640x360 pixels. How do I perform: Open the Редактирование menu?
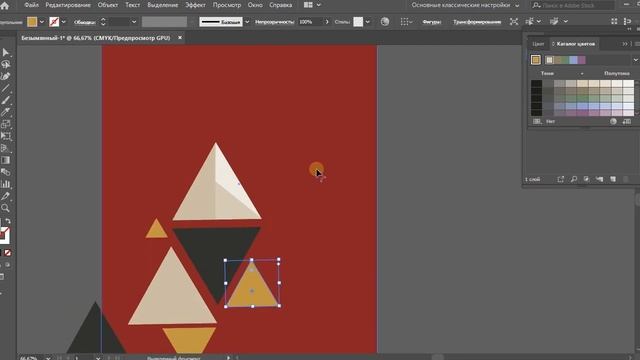[x=68, y=5]
